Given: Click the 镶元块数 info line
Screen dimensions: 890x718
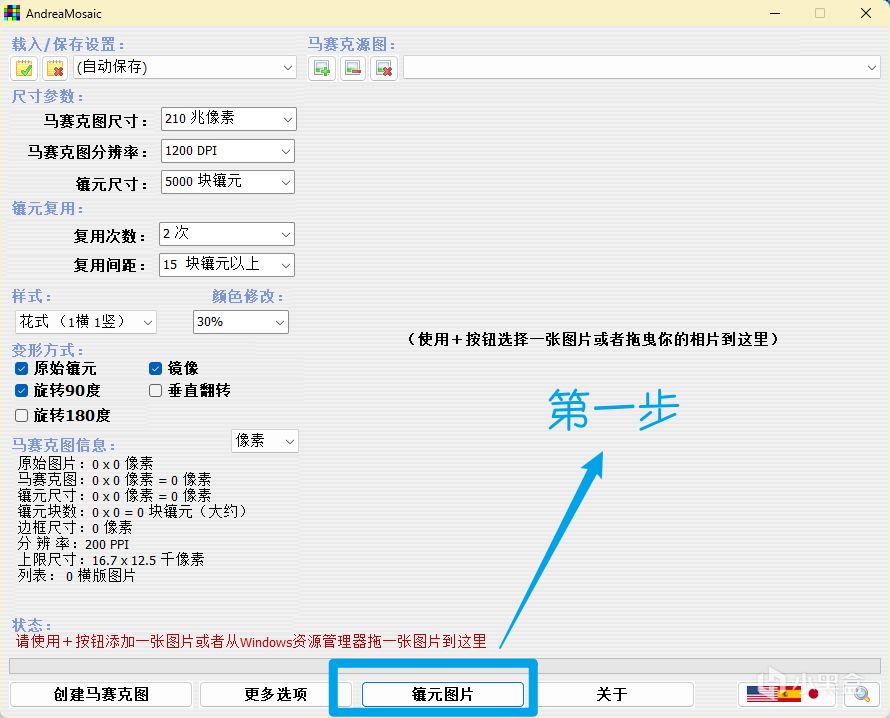Looking at the screenshot, I should pos(134,511).
